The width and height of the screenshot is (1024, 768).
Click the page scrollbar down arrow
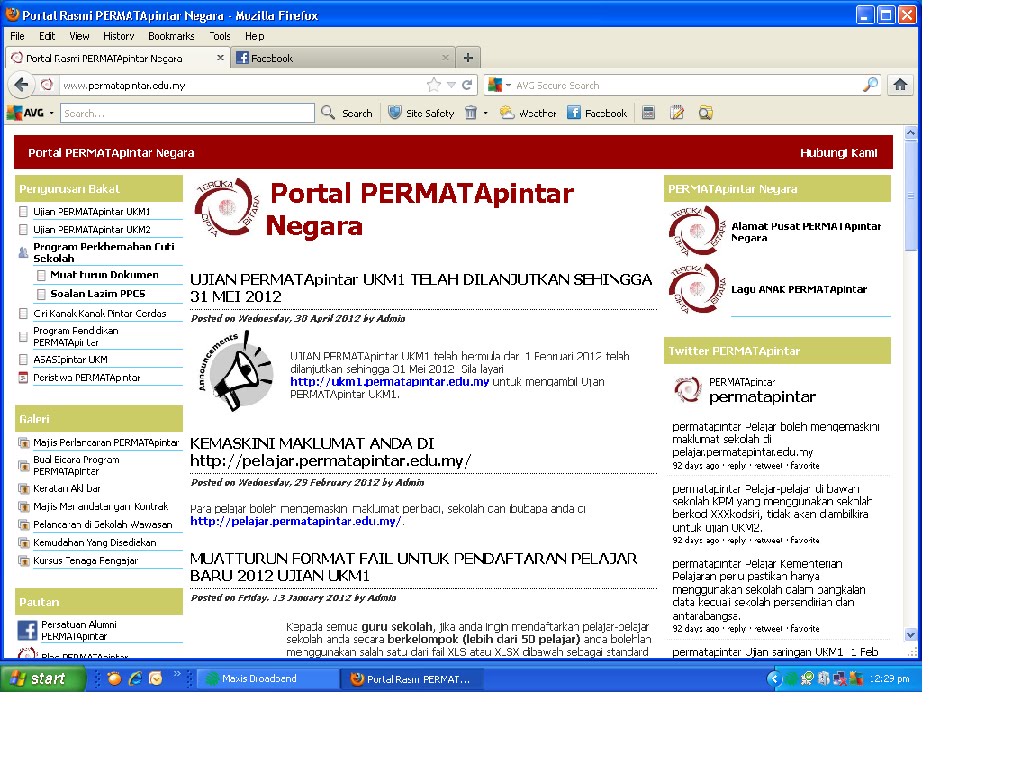pyautogui.click(x=910, y=635)
